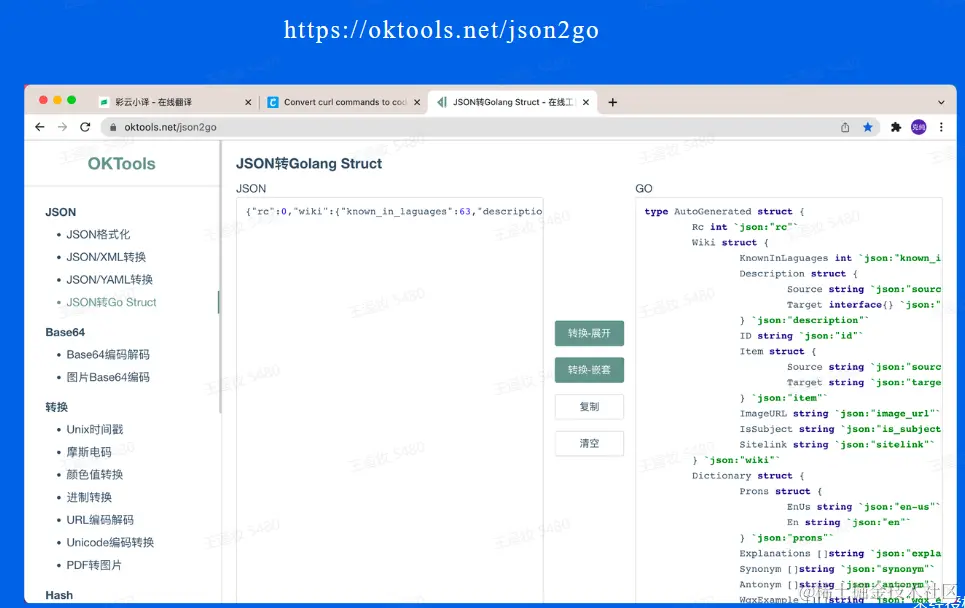Open 图片Base64编码 tool
965x608 pixels.
[108, 377]
